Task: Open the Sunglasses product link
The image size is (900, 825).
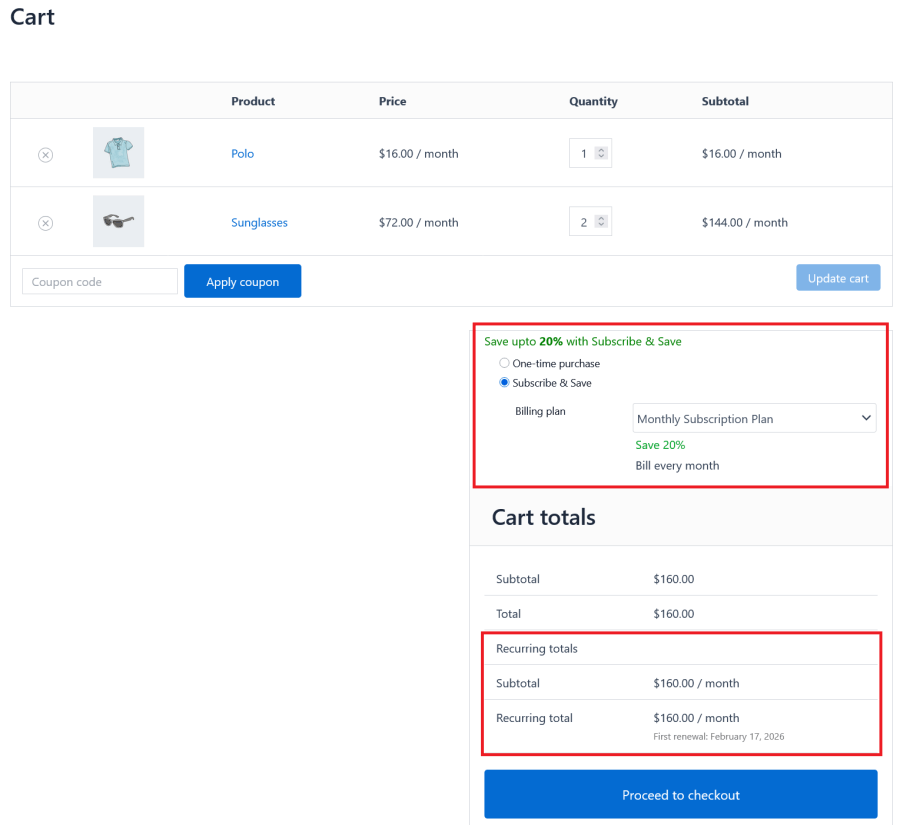Action: 259,223
